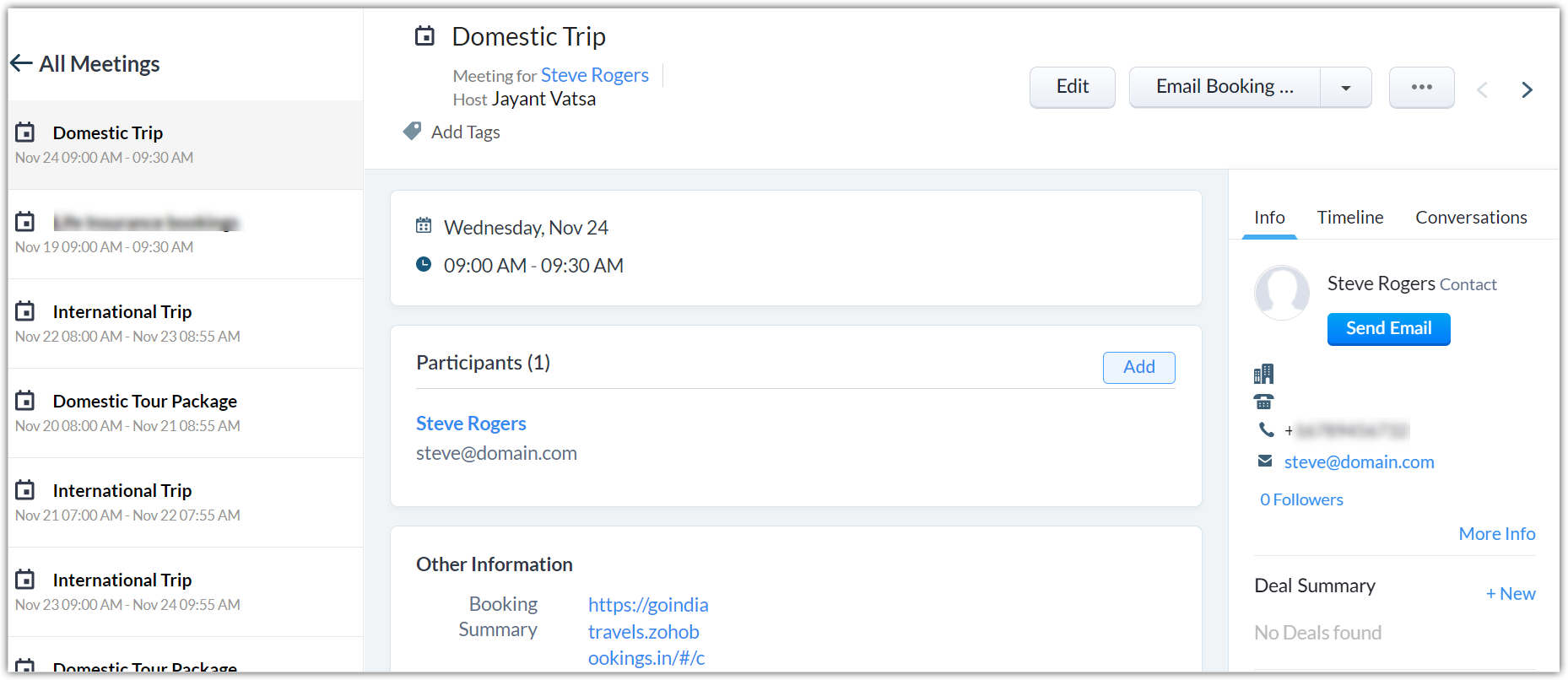Click the 0 Followers link
Viewport: 1568px width, 680px height.
(1300, 499)
